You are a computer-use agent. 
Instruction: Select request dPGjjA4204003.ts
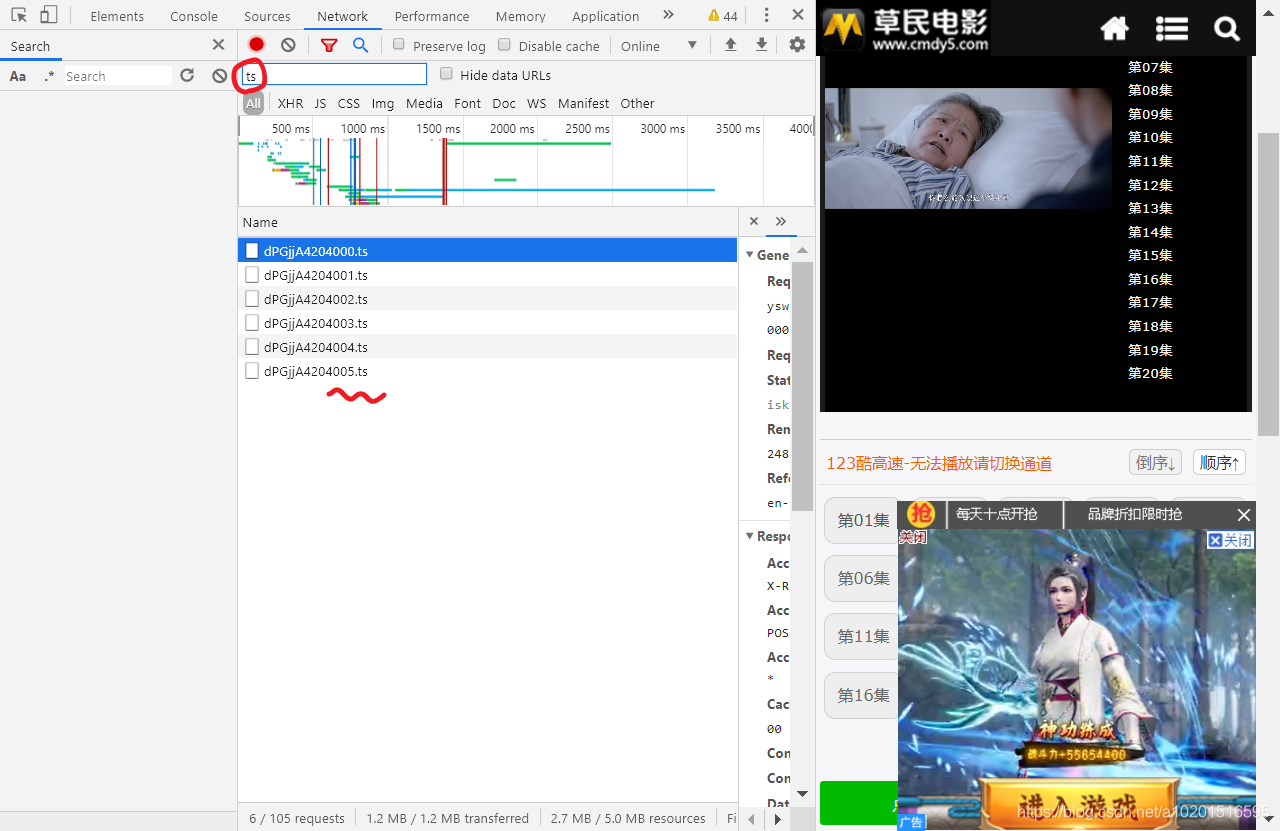pyautogui.click(x=488, y=323)
